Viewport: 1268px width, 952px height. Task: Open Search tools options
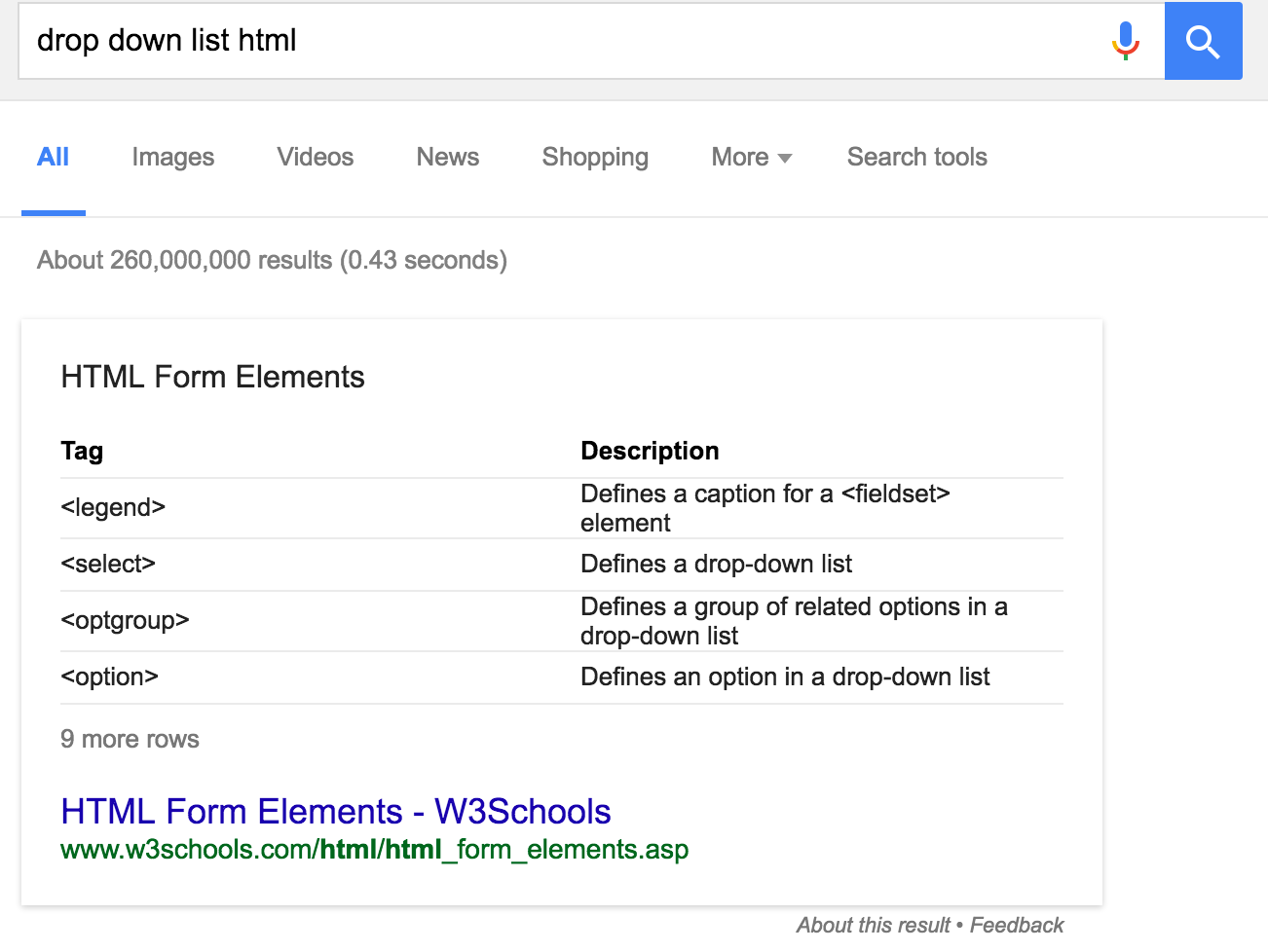coord(916,158)
